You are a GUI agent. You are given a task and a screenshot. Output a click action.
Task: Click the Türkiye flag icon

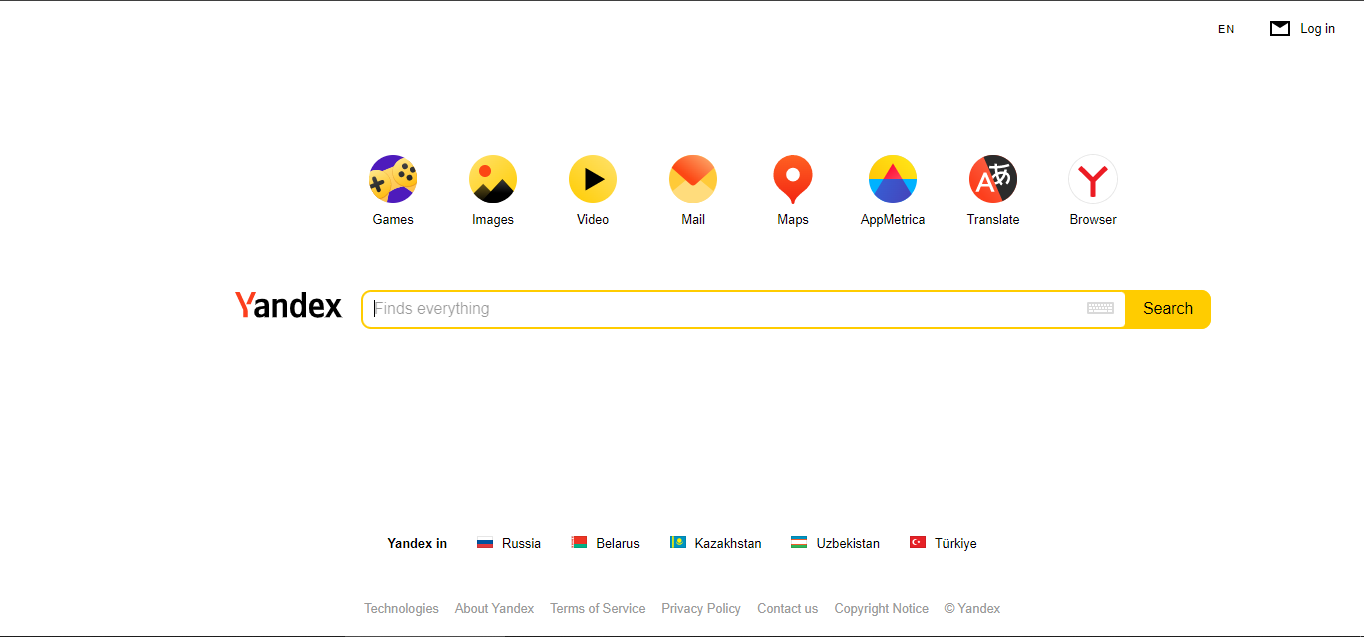point(918,543)
